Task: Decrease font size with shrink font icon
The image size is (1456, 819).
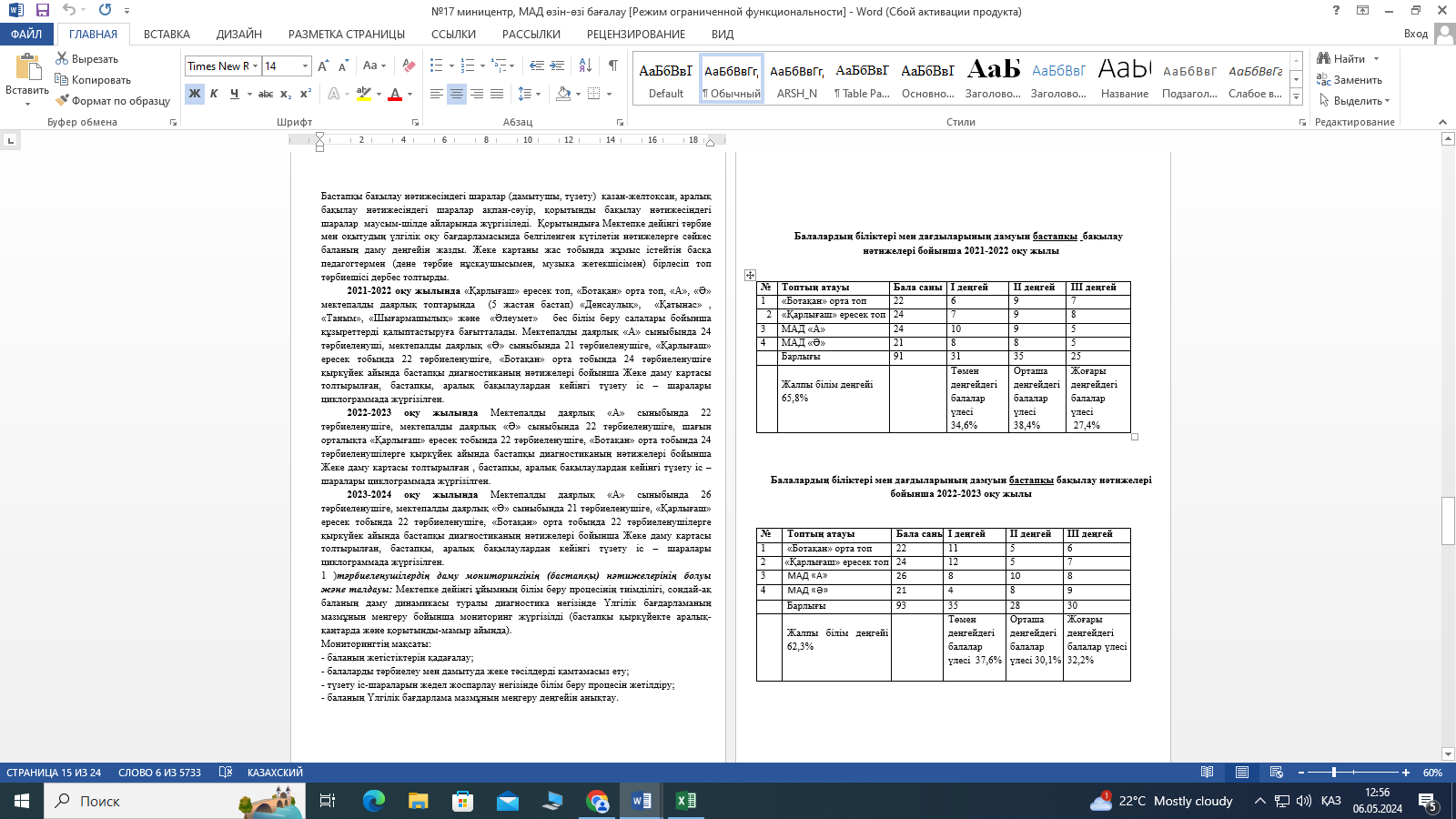Action: click(343, 66)
